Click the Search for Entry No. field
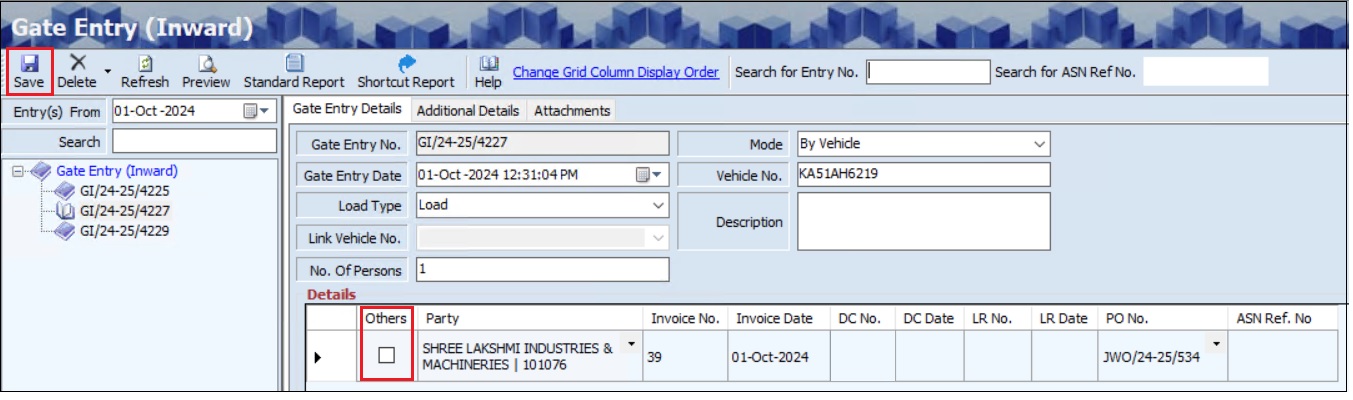This screenshot has width=1353, height=400. (927, 72)
